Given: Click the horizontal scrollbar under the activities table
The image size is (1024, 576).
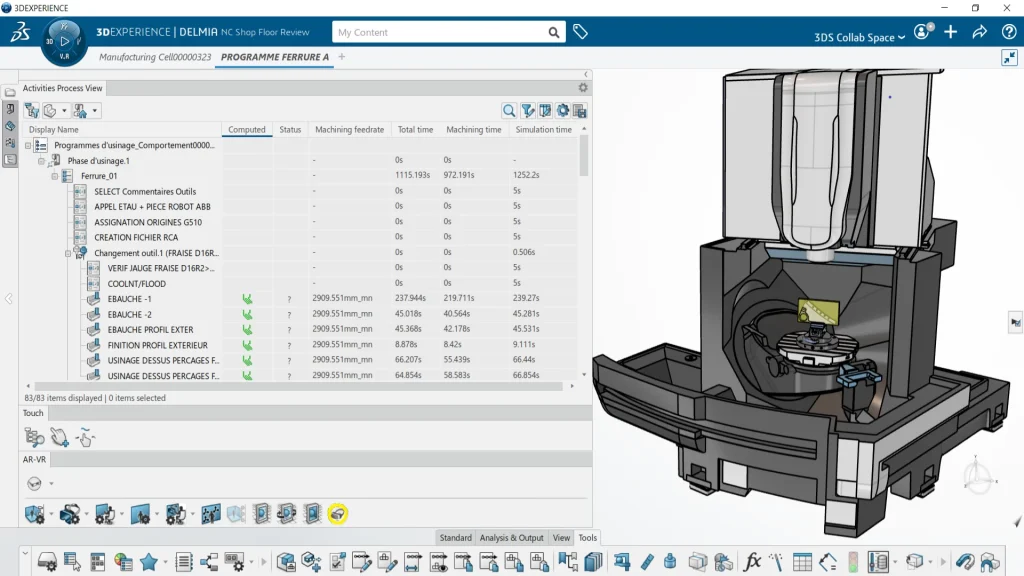Looking at the screenshot, I should point(300,385).
